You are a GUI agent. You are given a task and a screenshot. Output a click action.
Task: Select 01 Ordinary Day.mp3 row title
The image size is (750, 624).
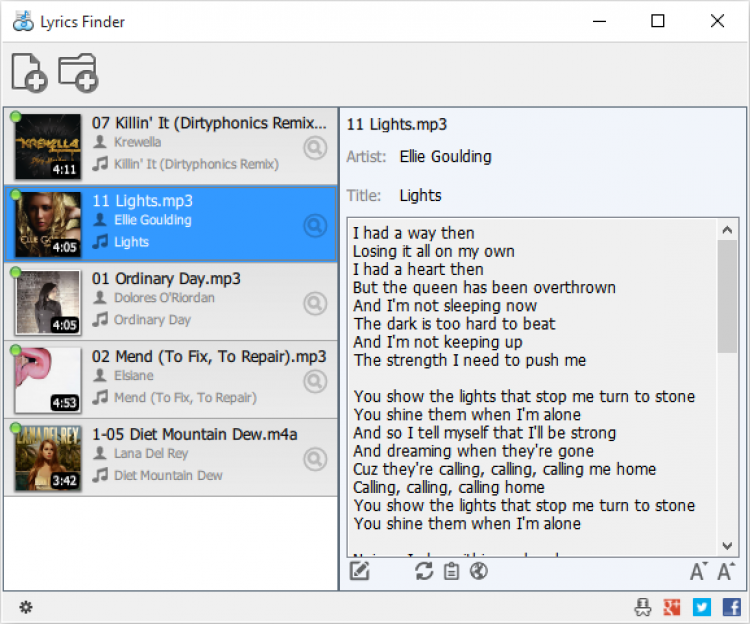tap(166, 278)
